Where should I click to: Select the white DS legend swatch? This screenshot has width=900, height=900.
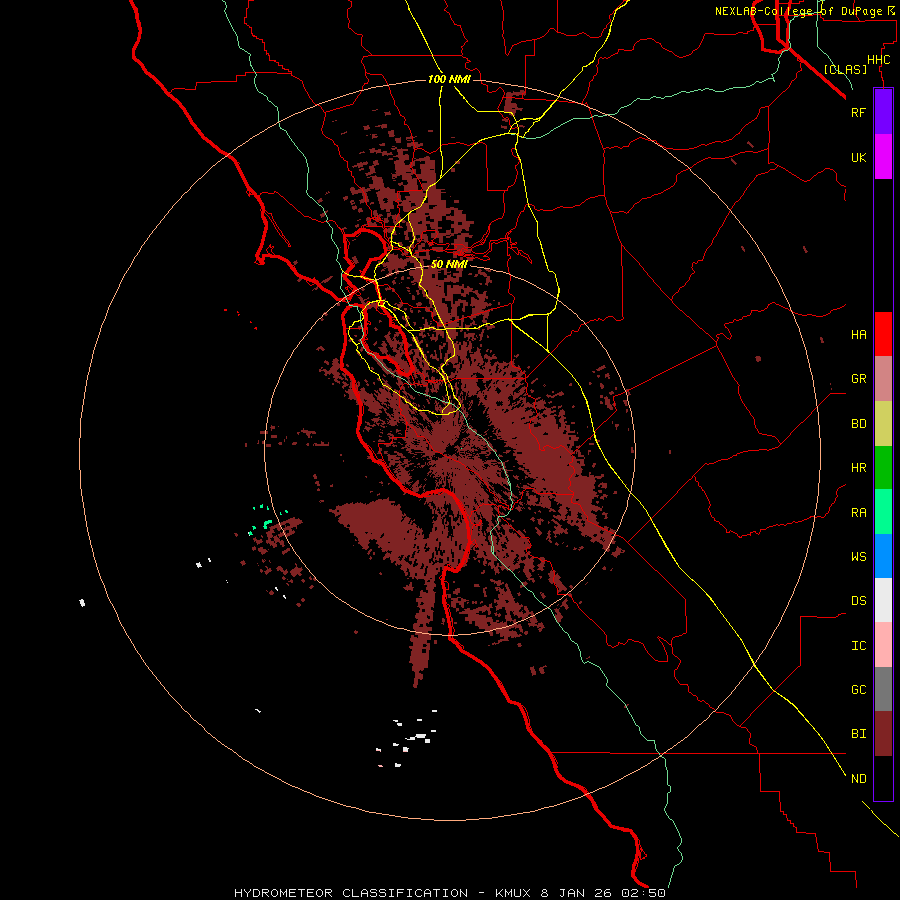click(x=883, y=600)
